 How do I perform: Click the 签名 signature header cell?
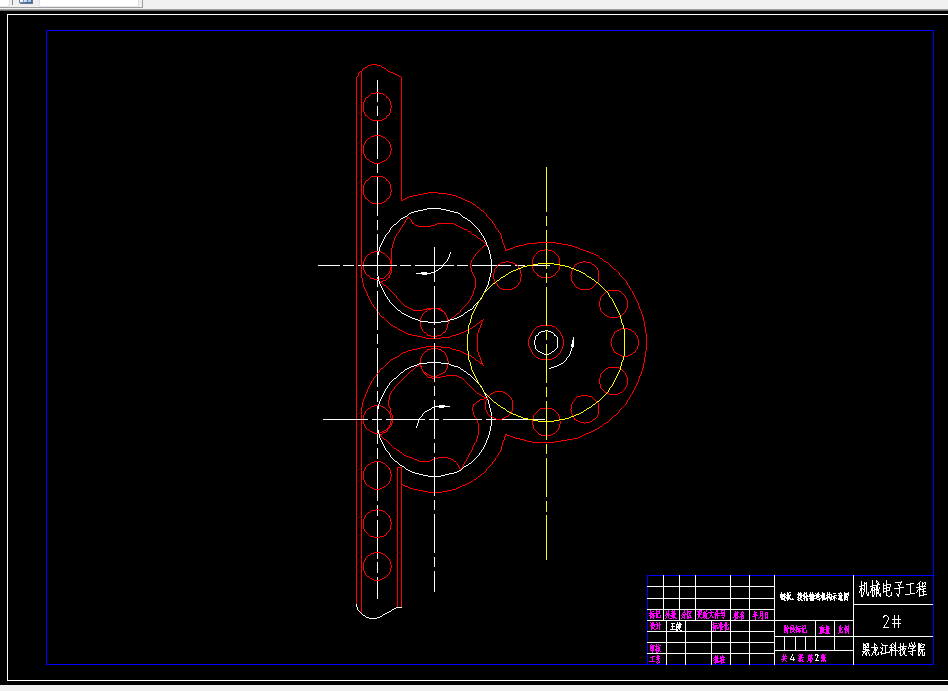pyautogui.click(x=739, y=615)
